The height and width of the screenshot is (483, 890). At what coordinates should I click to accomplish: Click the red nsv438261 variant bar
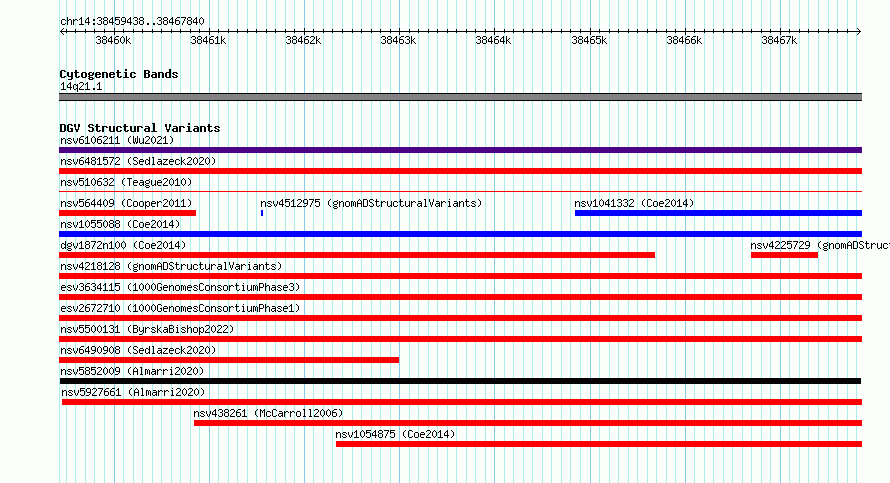coord(528,423)
